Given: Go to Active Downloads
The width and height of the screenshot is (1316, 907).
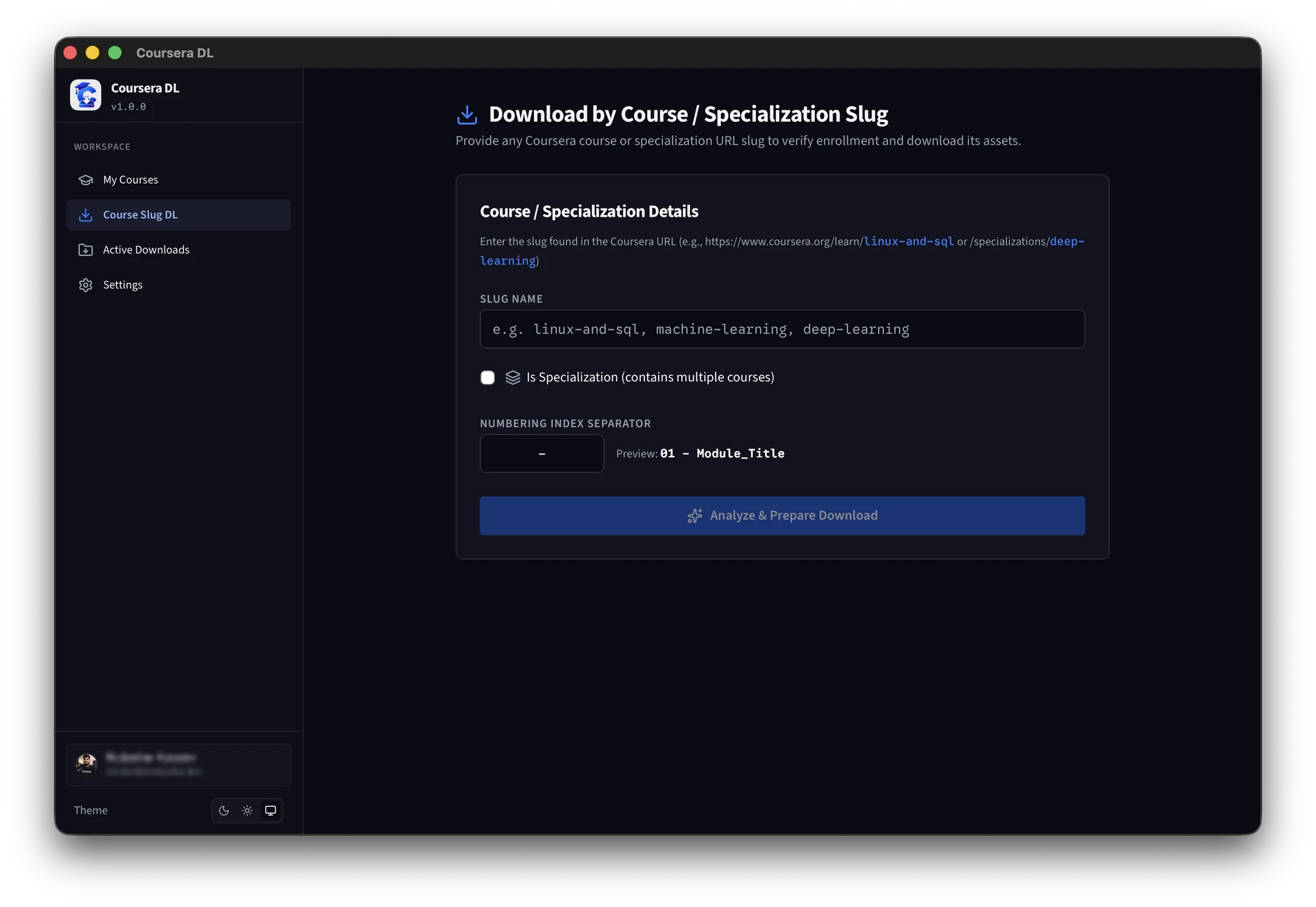Looking at the screenshot, I should pos(178,250).
